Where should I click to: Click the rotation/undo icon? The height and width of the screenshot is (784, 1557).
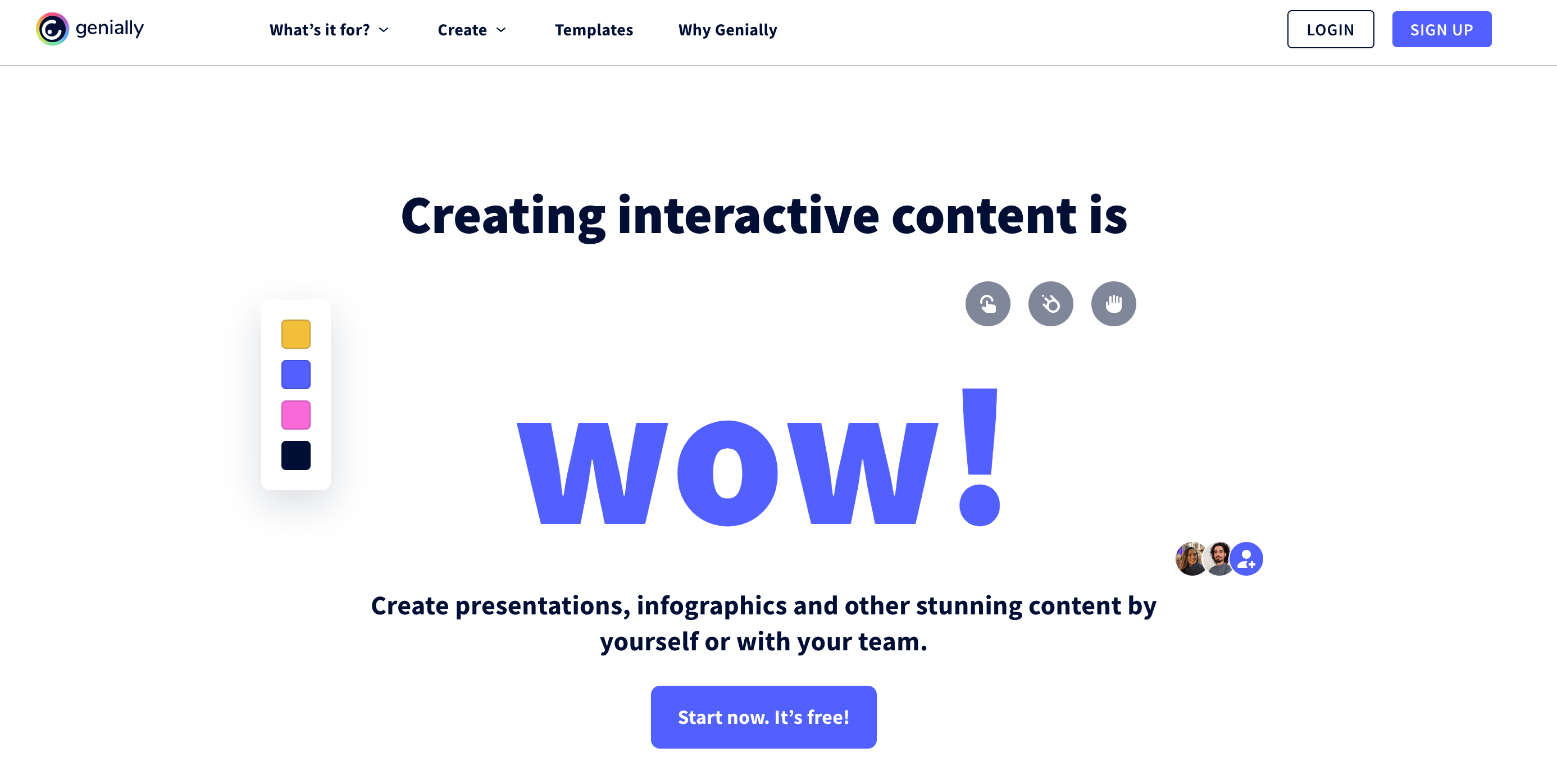989,303
